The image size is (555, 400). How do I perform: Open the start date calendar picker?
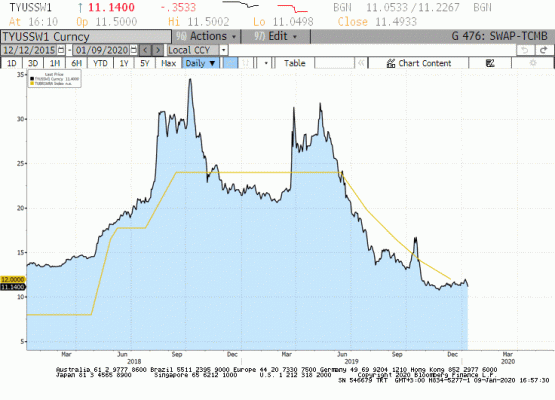(61, 50)
